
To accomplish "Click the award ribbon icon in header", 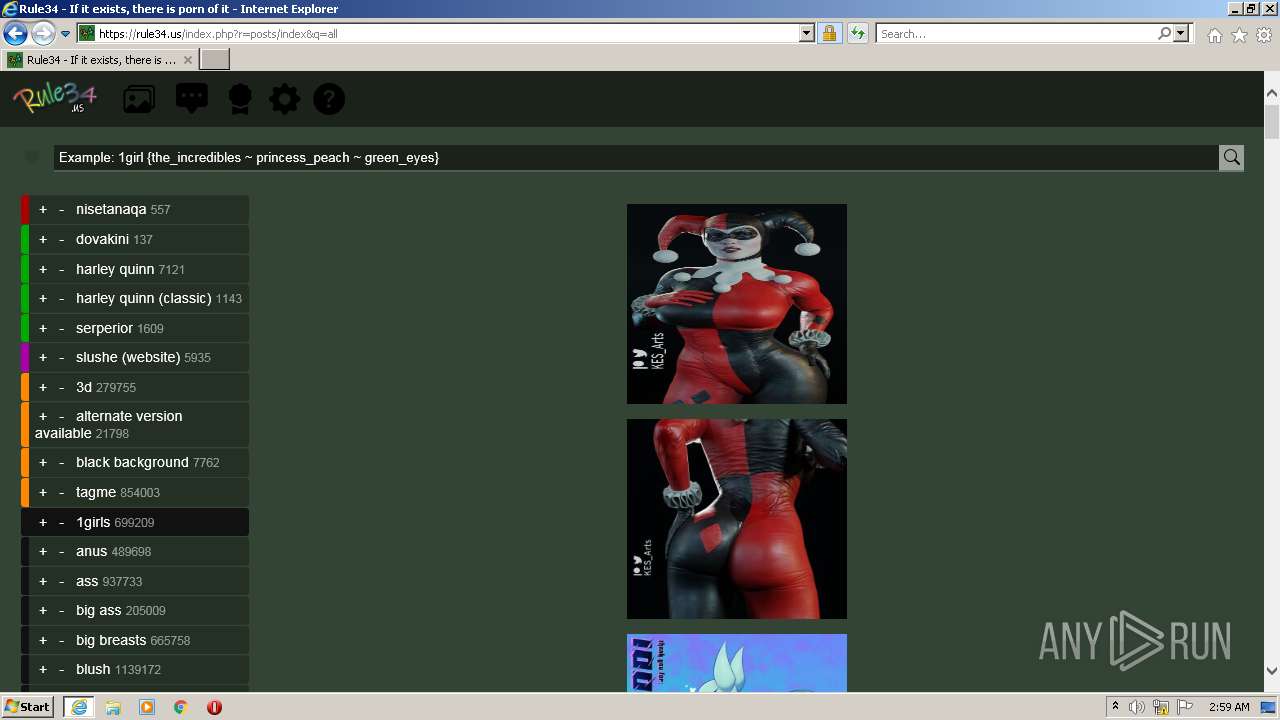I will pyautogui.click(x=240, y=99).
